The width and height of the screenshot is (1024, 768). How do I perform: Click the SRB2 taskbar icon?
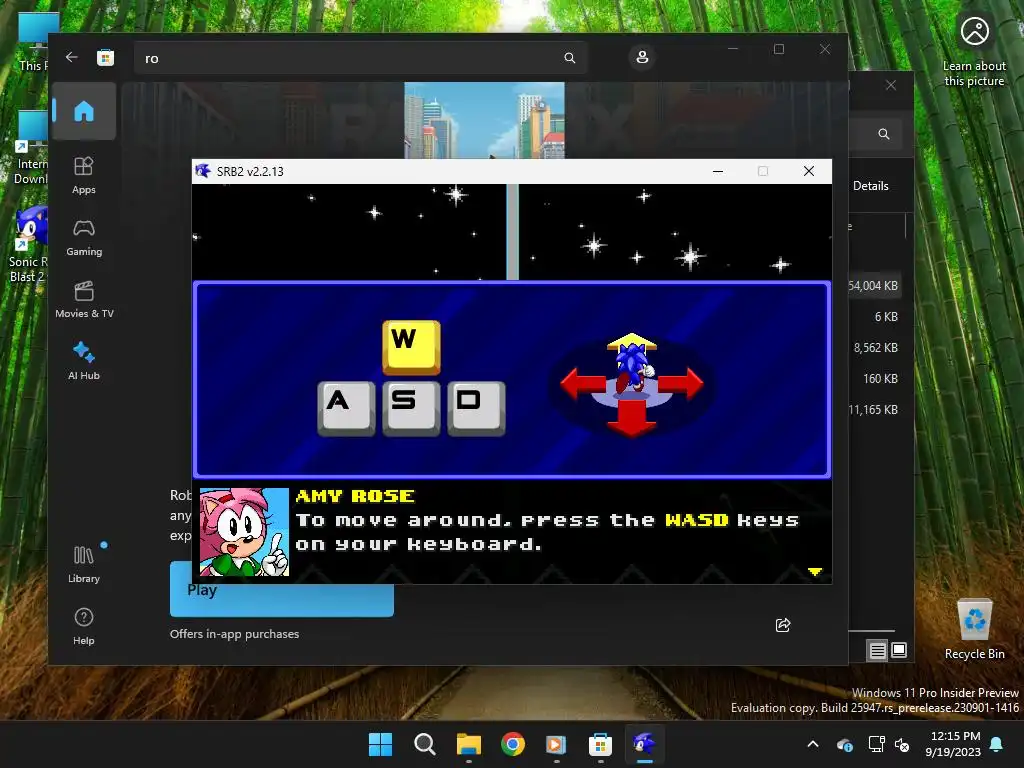point(644,744)
